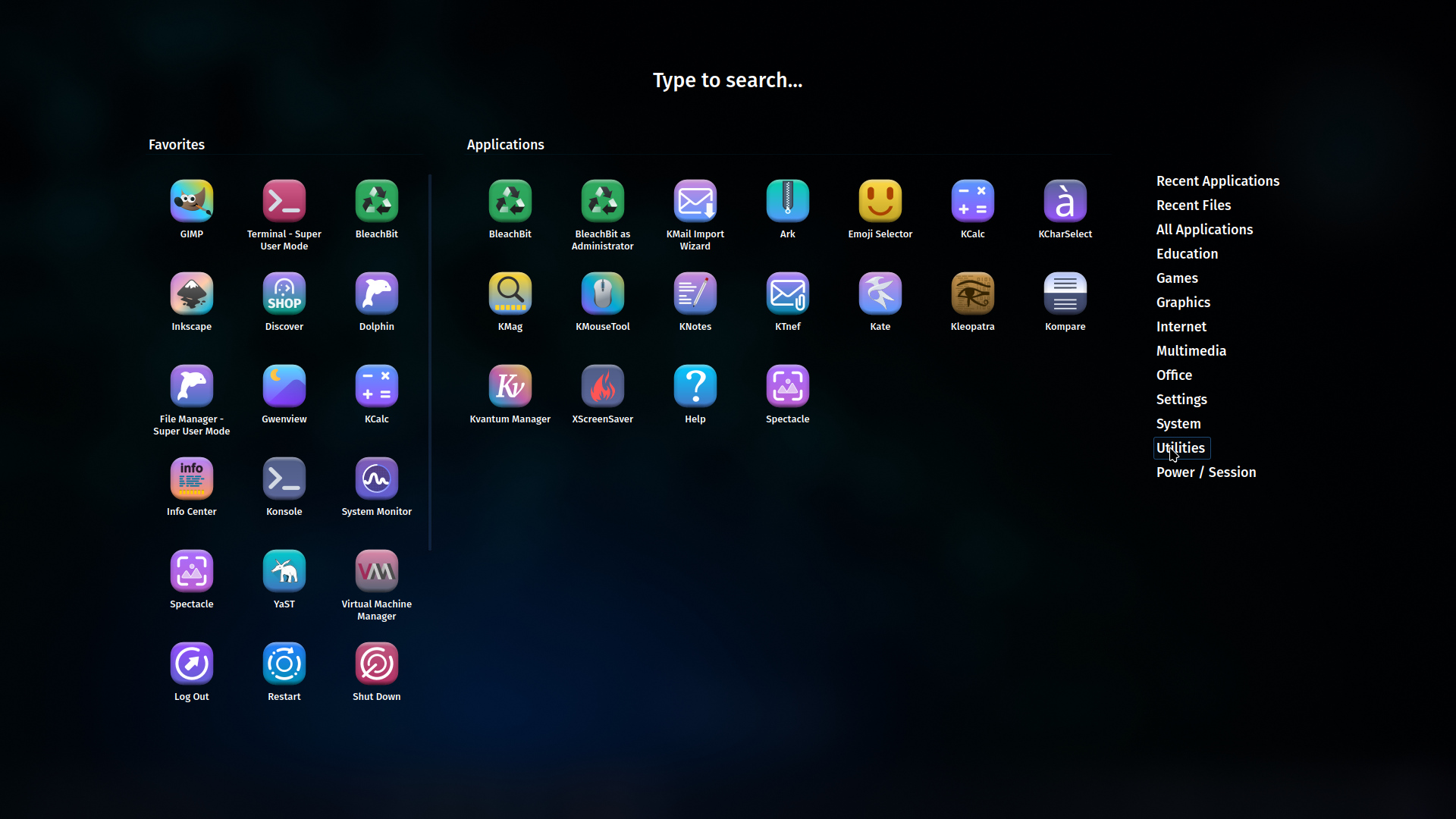1456x819 pixels.
Task: Click the Restart icon
Action: click(x=284, y=664)
